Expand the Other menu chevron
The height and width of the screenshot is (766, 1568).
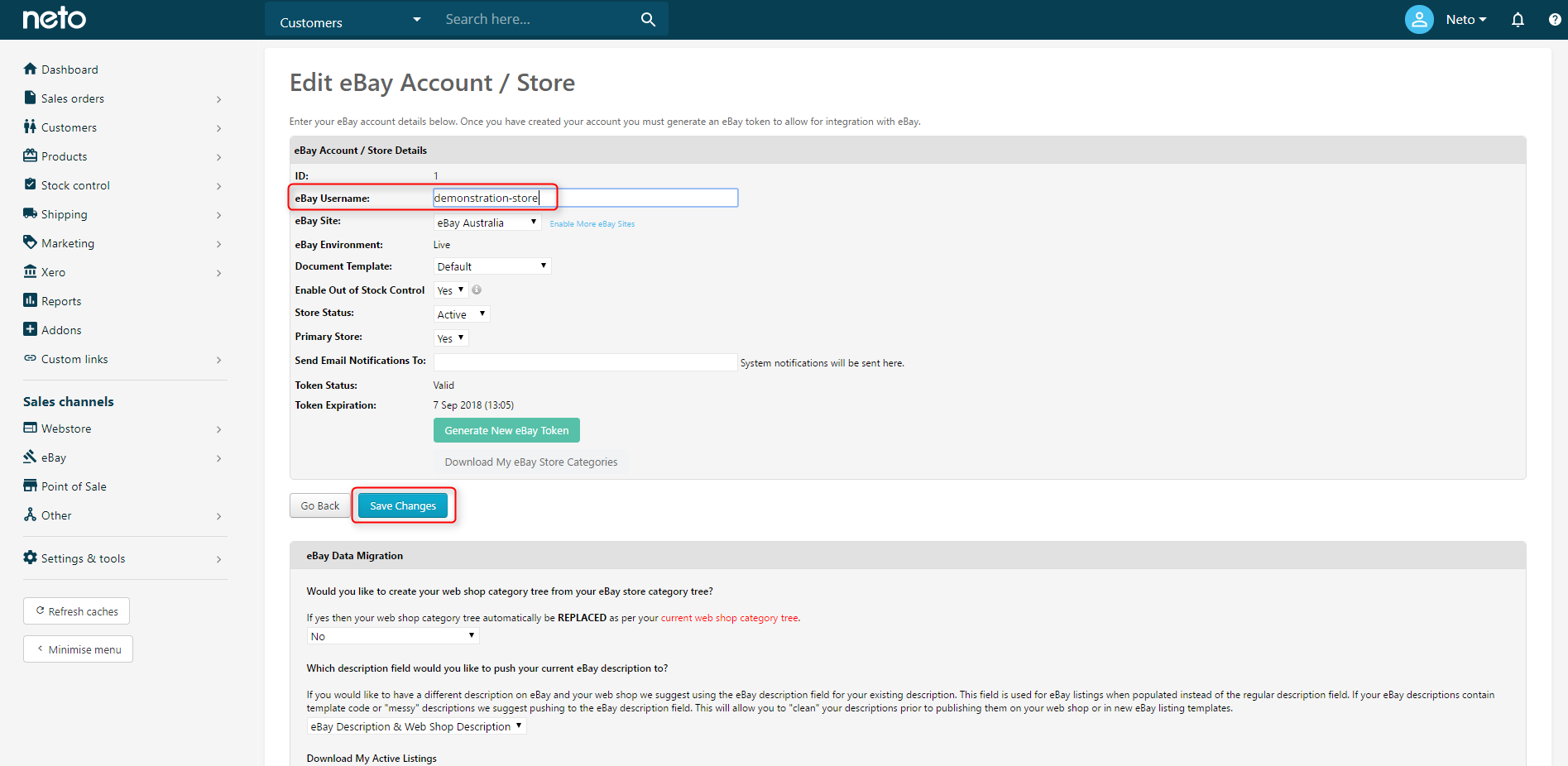pyautogui.click(x=218, y=516)
